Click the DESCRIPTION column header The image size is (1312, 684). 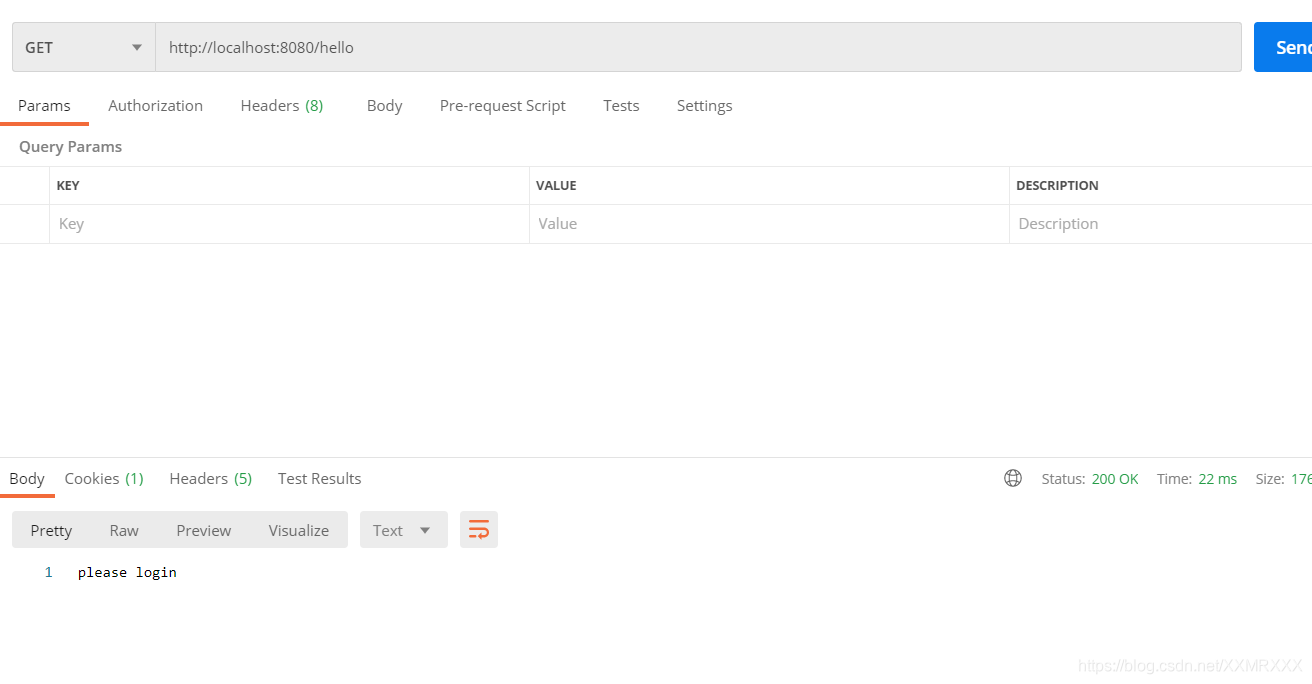[1057, 185]
